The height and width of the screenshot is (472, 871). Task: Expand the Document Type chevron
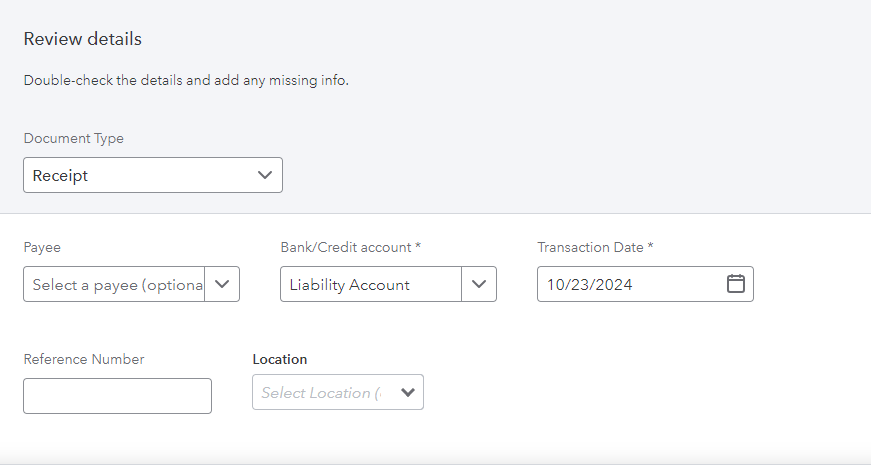point(265,175)
